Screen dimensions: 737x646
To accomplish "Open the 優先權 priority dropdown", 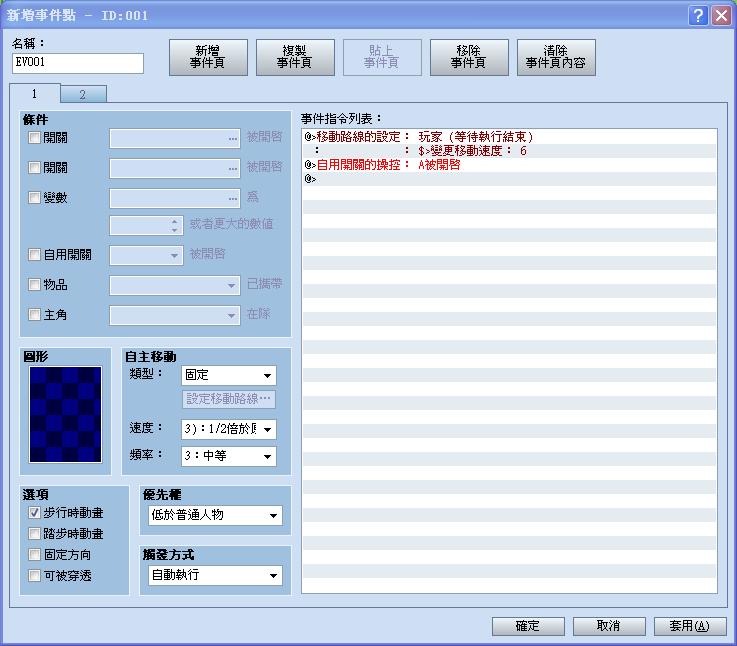I will pos(215,515).
